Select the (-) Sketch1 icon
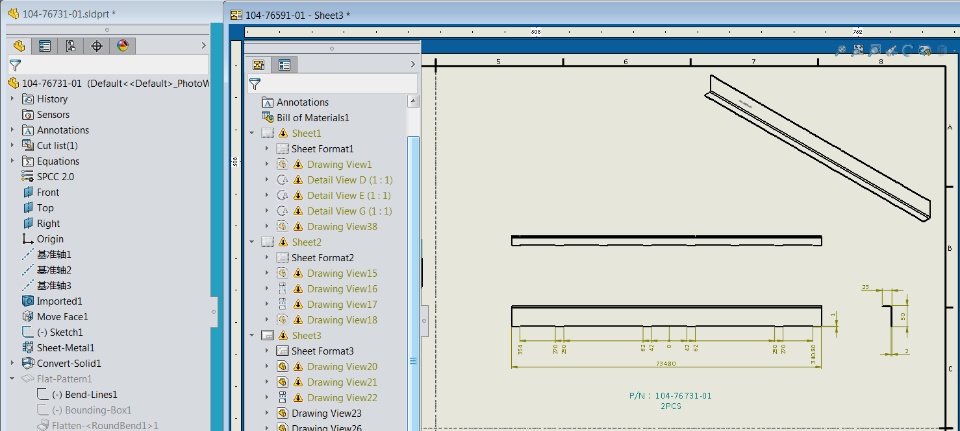This screenshot has width=960, height=431. coord(28,332)
